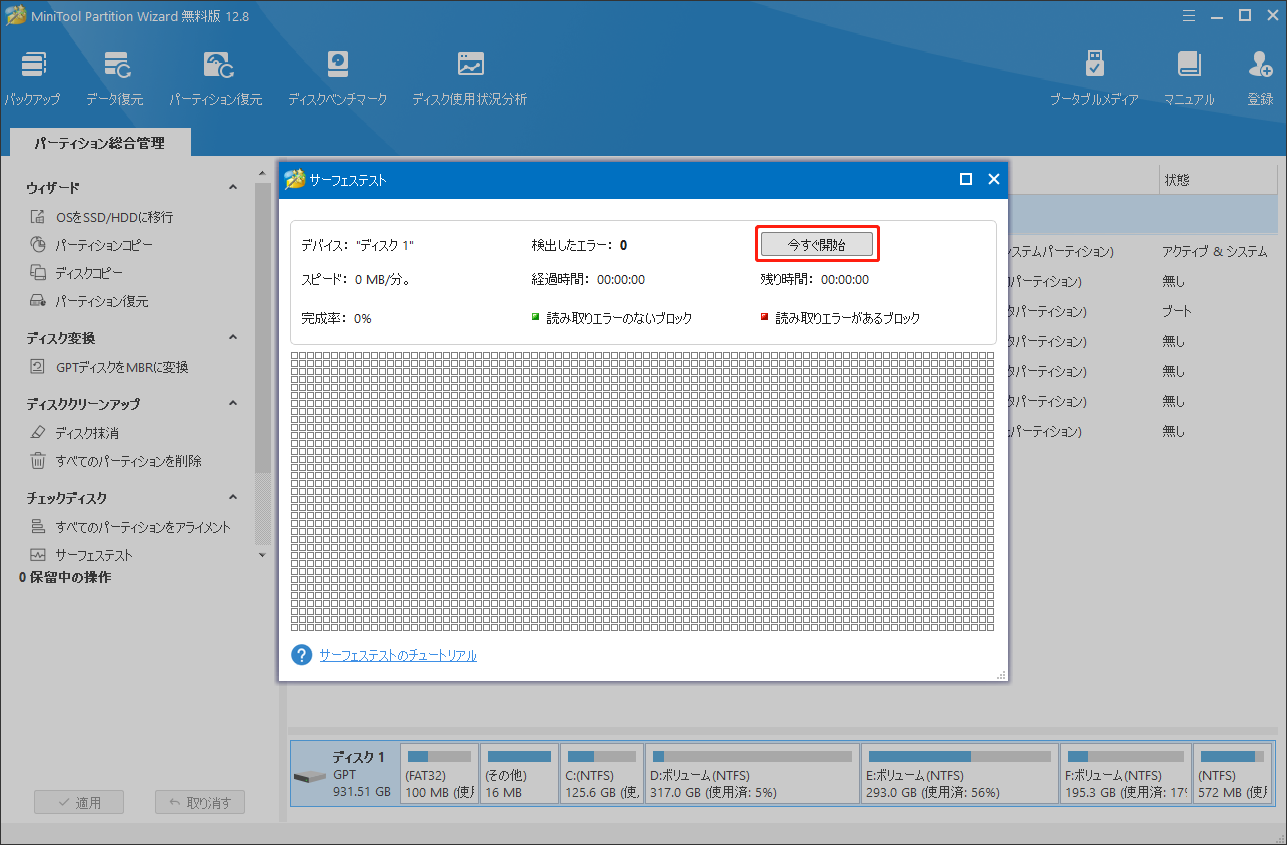Screen dimensions: 1287x845
Task: Click the 0 保留中の操作 label
Action: [65, 578]
